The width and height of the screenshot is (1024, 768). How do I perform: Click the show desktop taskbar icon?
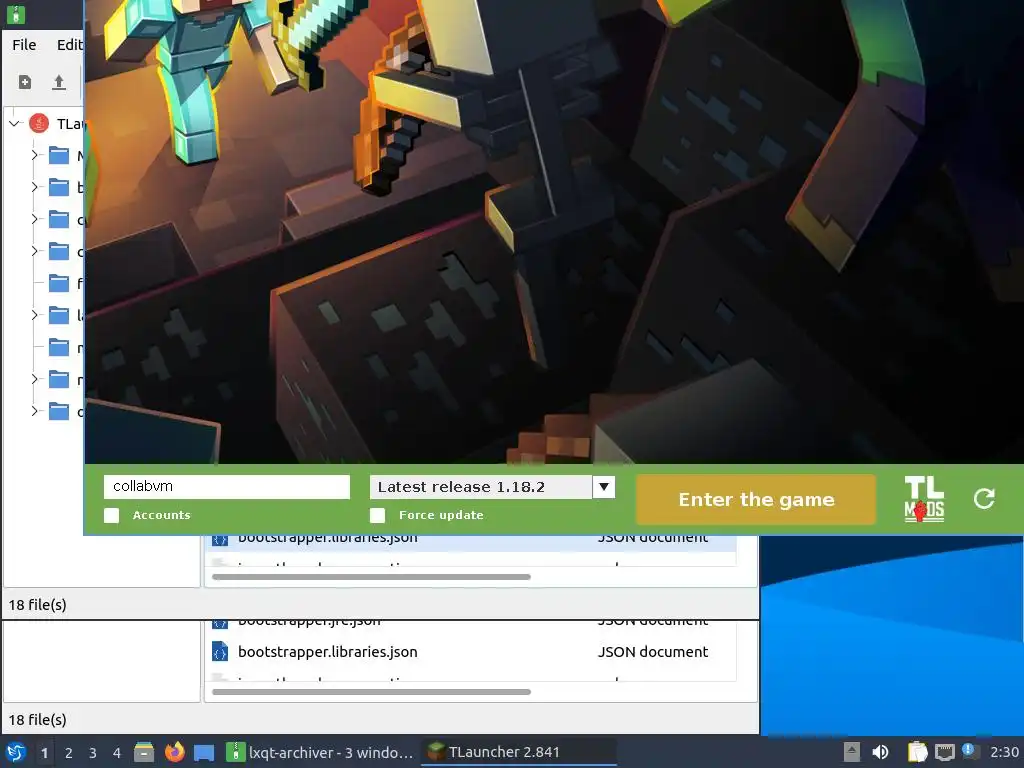click(204, 752)
